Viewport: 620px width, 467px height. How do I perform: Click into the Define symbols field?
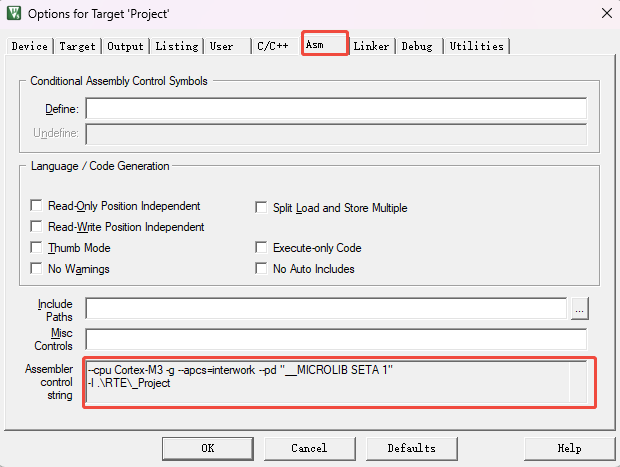(335, 108)
